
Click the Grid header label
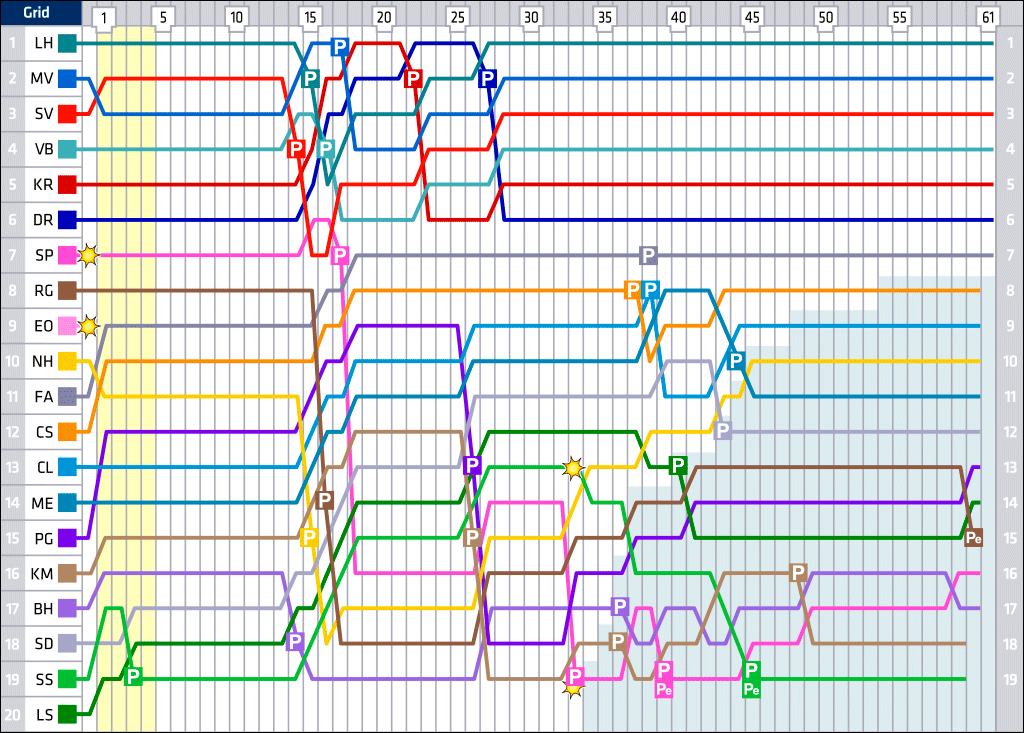pyautogui.click(x=41, y=14)
